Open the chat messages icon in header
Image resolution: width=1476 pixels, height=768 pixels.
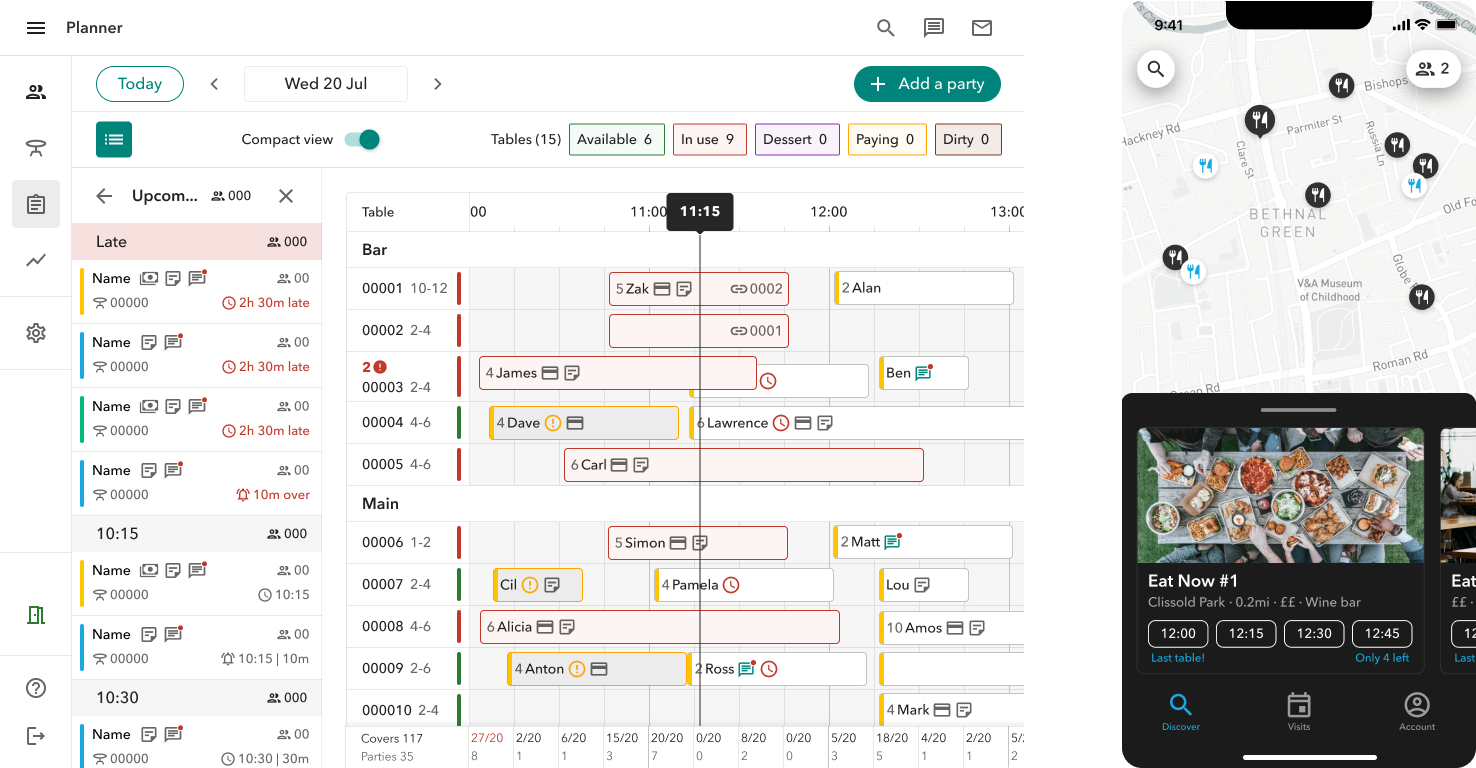934,28
